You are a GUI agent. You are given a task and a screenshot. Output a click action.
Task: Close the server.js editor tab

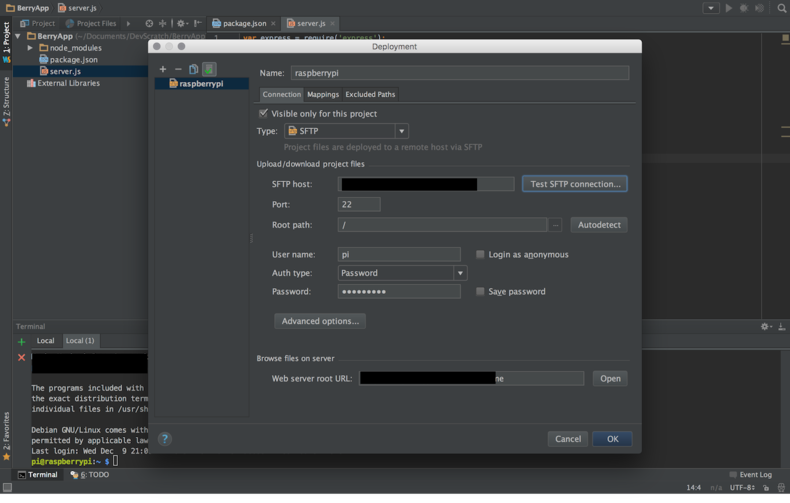(x=333, y=24)
